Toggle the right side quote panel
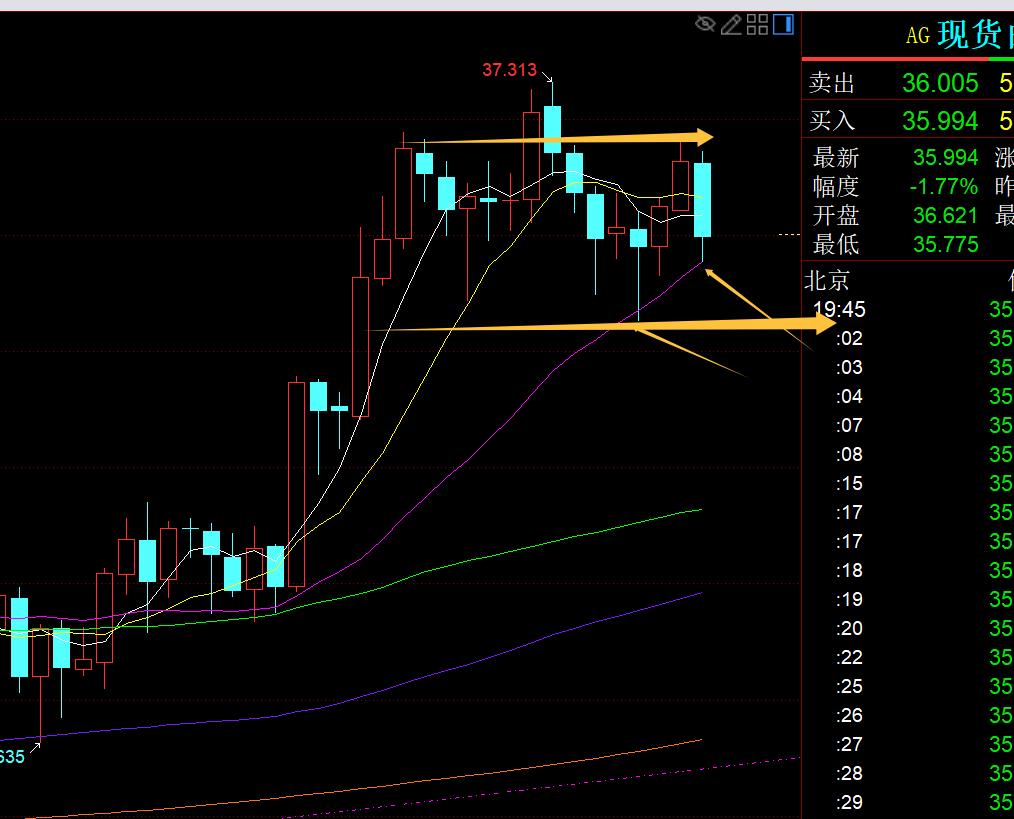Viewport: 1014px width, 819px height. [785, 24]
